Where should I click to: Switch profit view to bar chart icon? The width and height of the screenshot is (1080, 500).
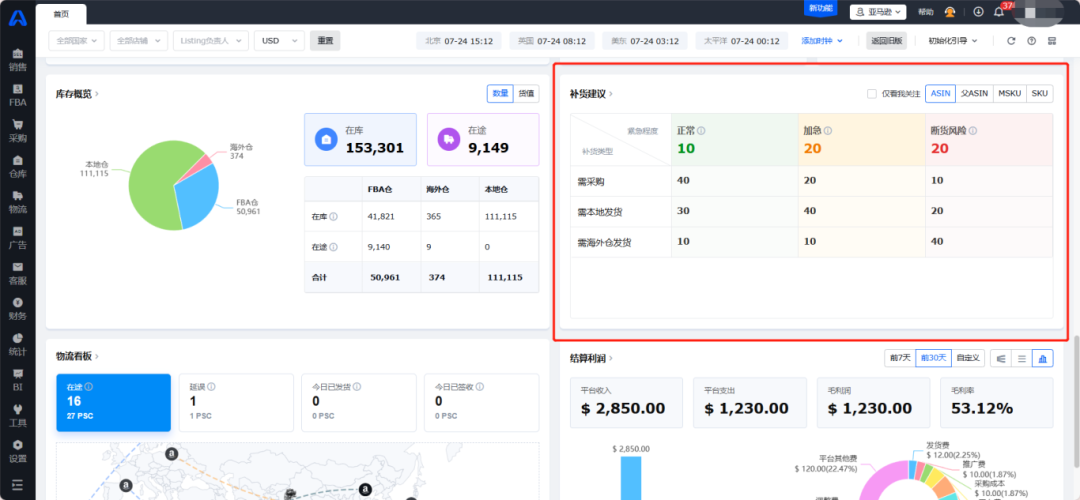tap(1042, 358)
